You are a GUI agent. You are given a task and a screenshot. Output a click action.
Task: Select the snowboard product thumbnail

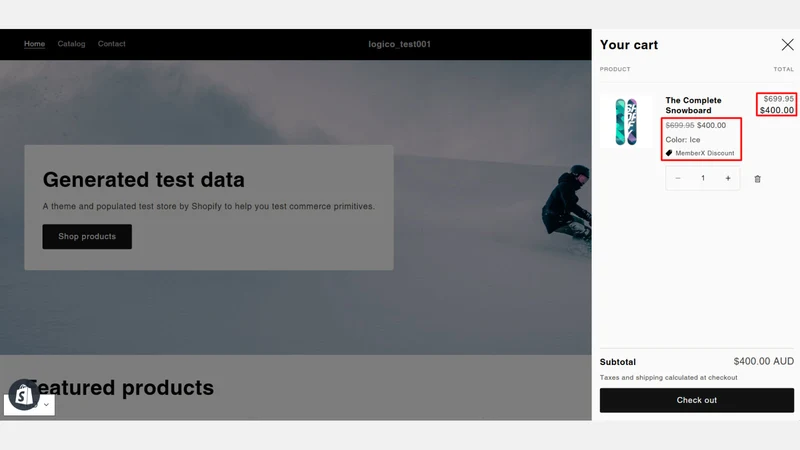pos(626,121)
